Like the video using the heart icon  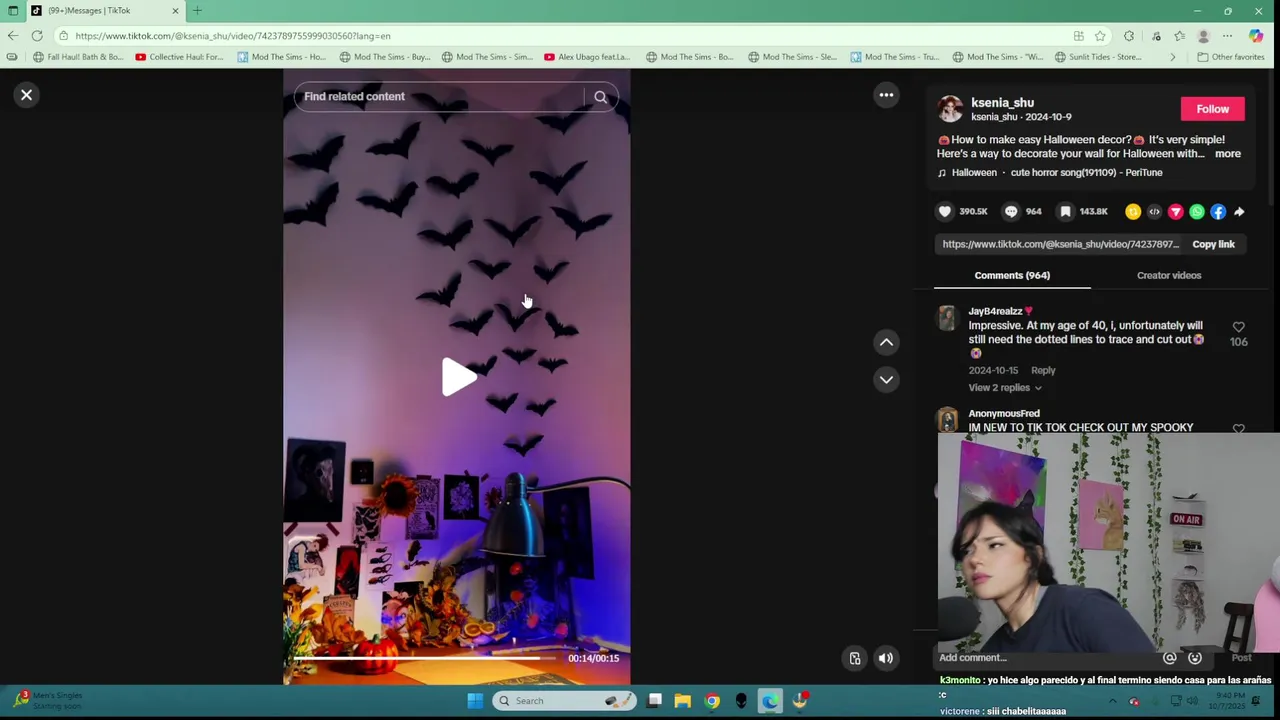pos(945,212)
